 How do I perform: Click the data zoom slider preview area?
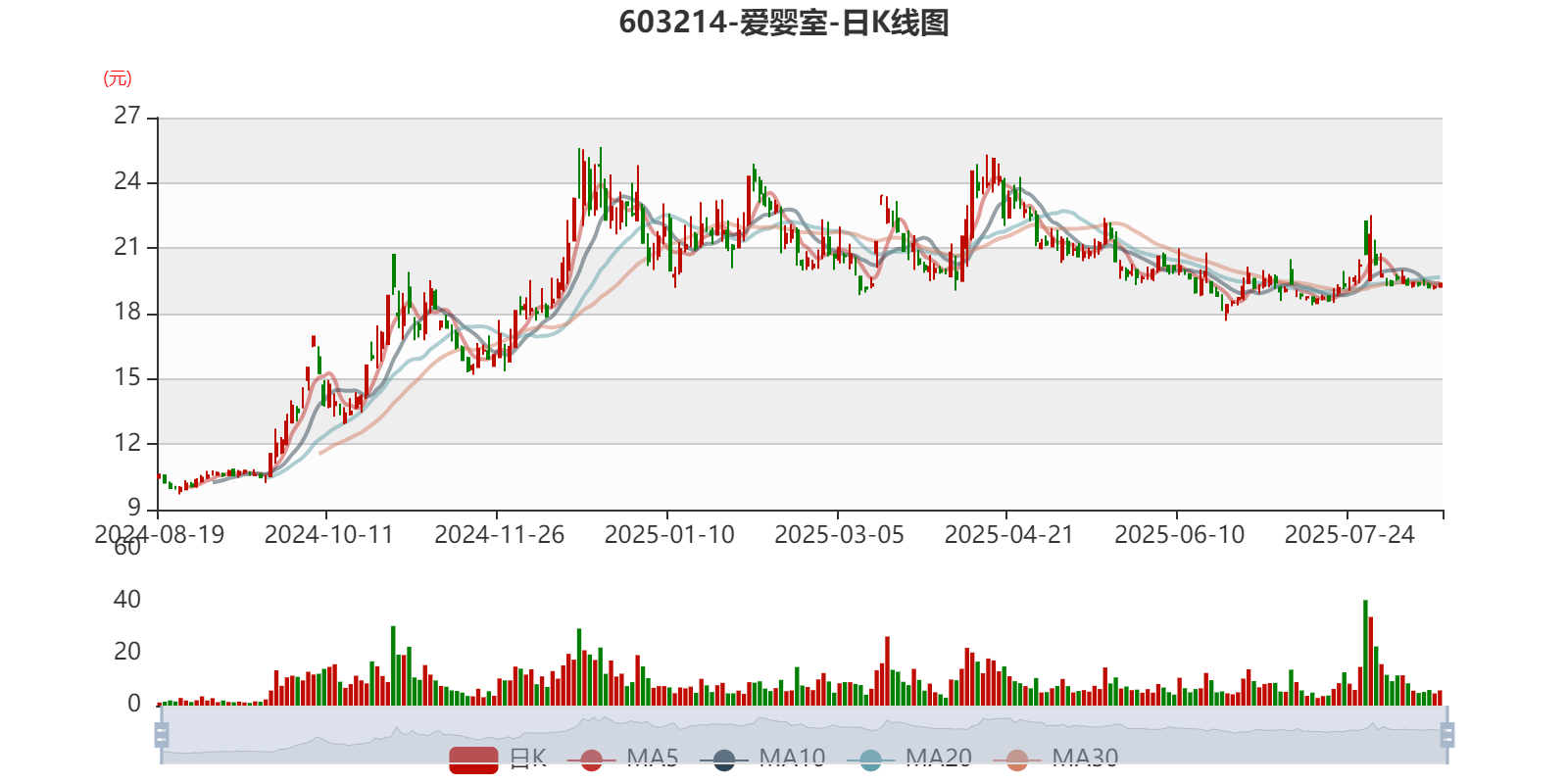tap(804, 734)
